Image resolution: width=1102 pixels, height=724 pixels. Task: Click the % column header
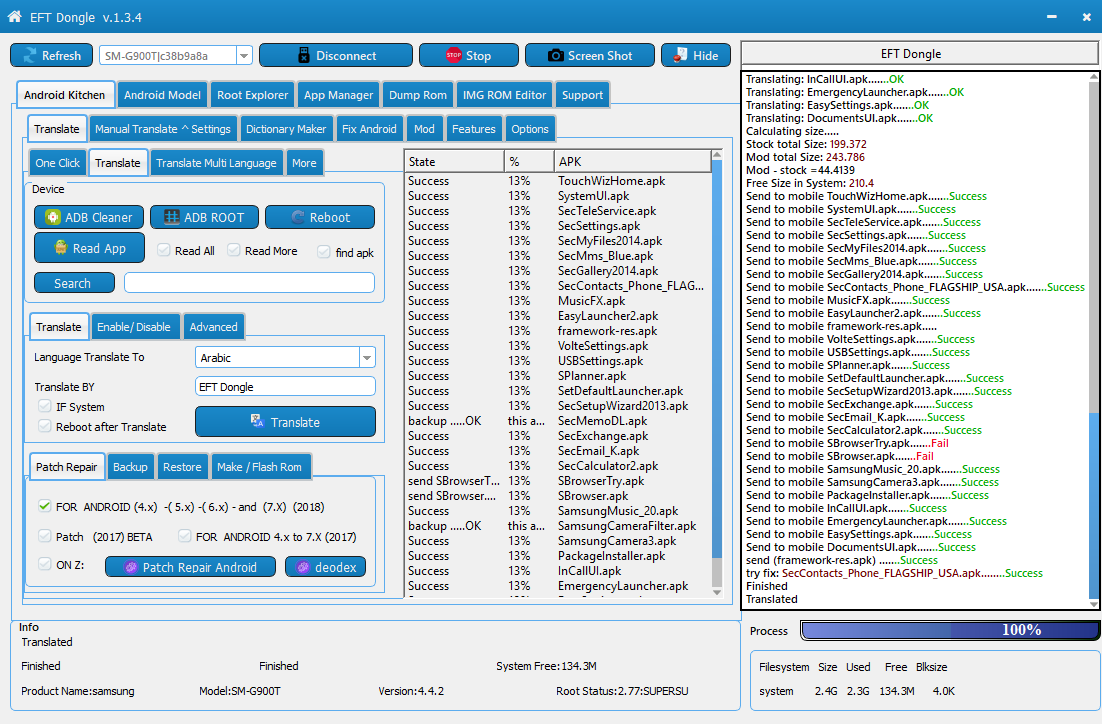click(x=529, y=162)
